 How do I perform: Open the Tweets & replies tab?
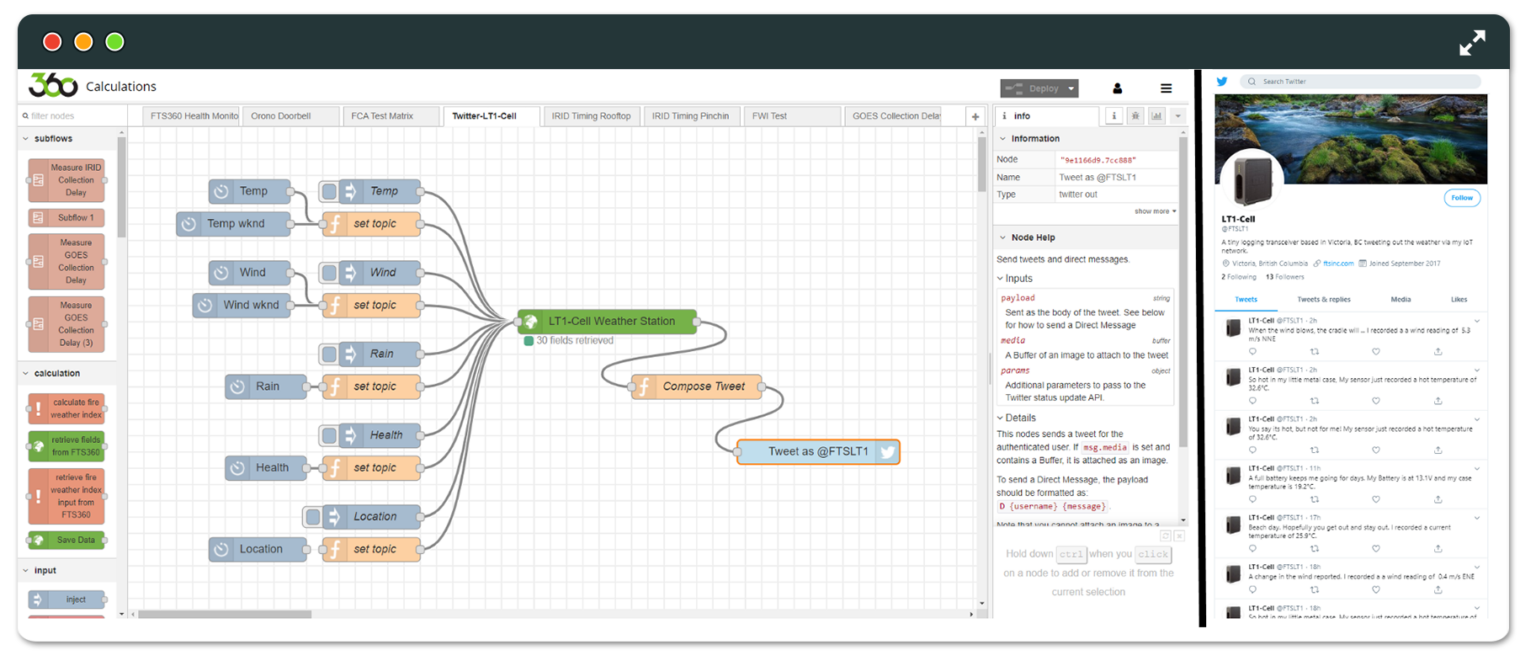1323,299
